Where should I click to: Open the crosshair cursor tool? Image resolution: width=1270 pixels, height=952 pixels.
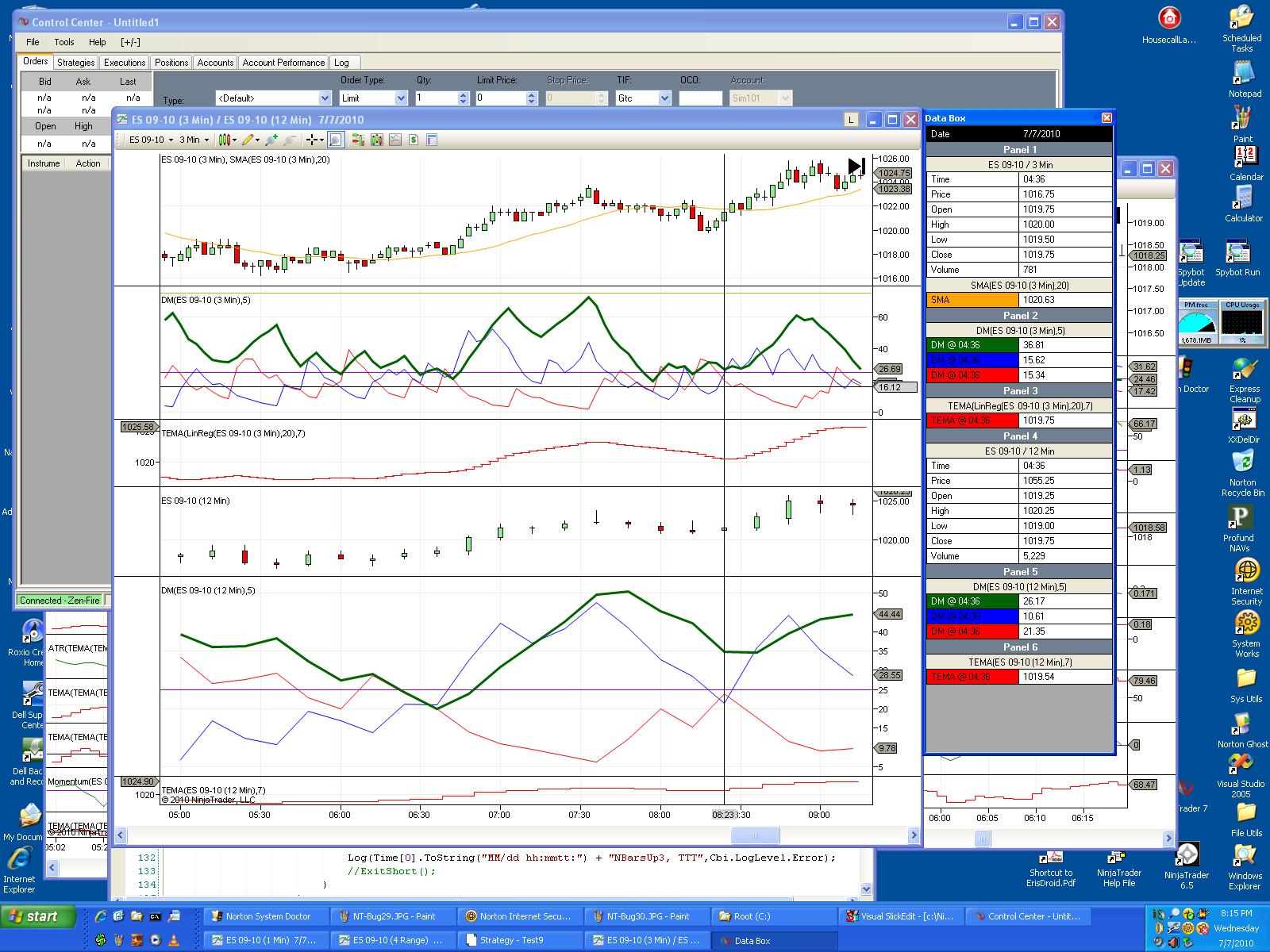pyautogui.click(x=315, y=140)
